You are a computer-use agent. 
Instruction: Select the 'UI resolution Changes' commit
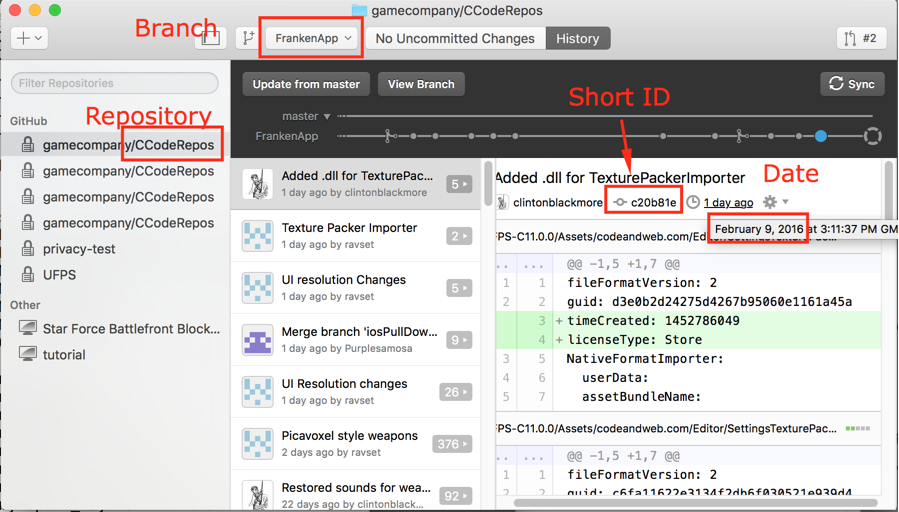355,288
